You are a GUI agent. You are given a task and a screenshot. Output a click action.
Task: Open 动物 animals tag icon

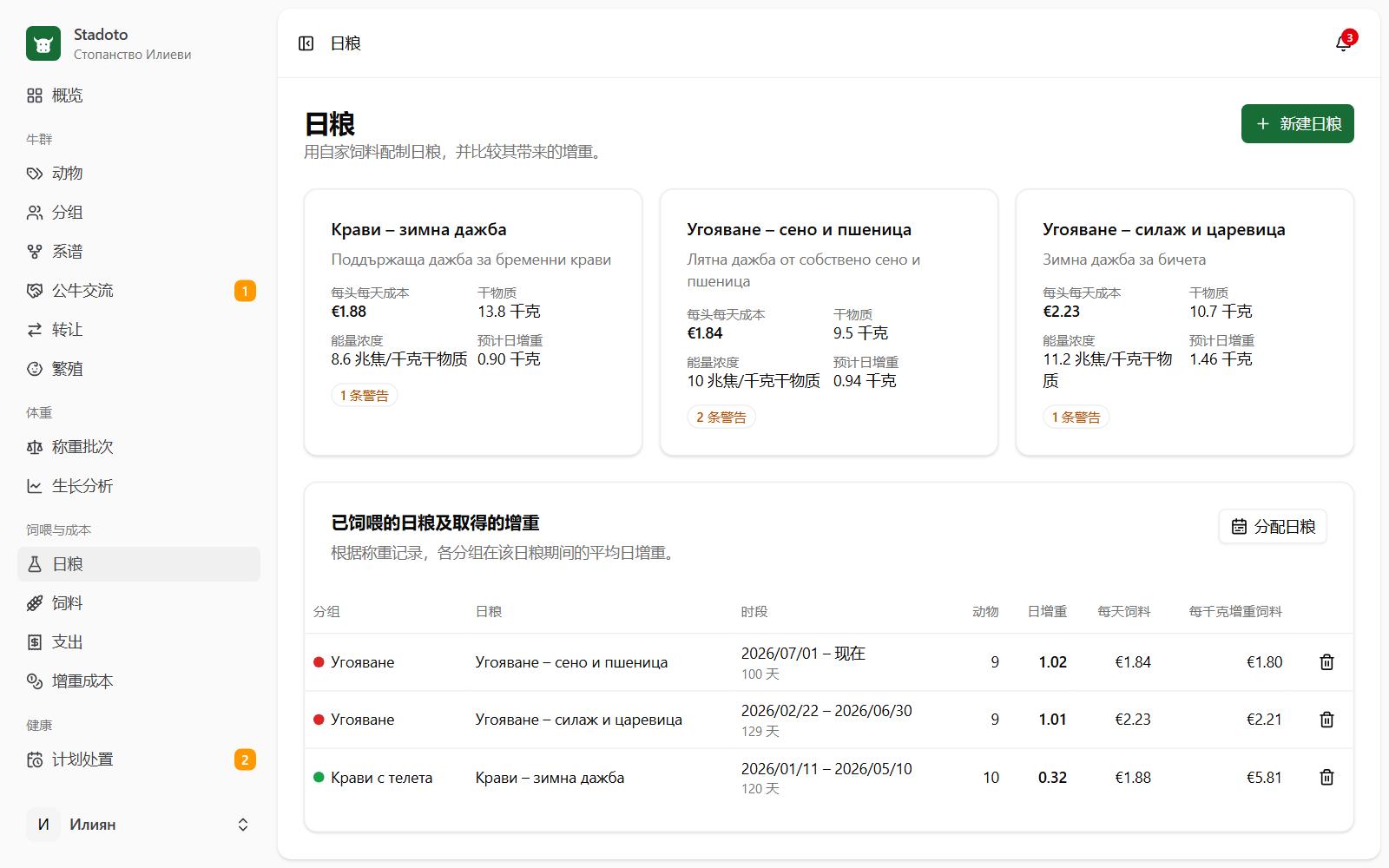tap(35, 174)
